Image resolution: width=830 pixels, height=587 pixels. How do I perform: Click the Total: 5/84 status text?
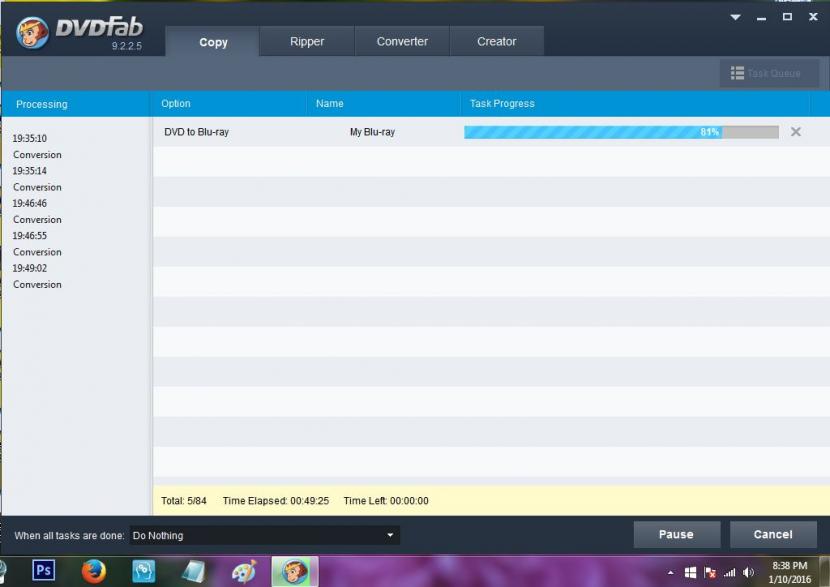tap(184, 501)
